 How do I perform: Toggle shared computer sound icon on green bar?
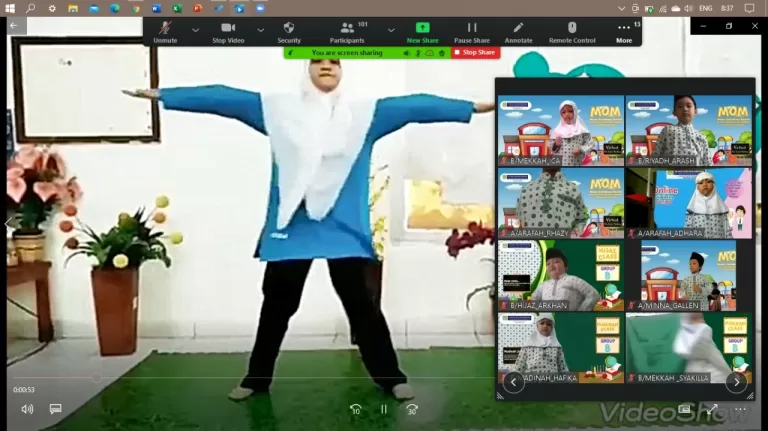pos(407,53)
